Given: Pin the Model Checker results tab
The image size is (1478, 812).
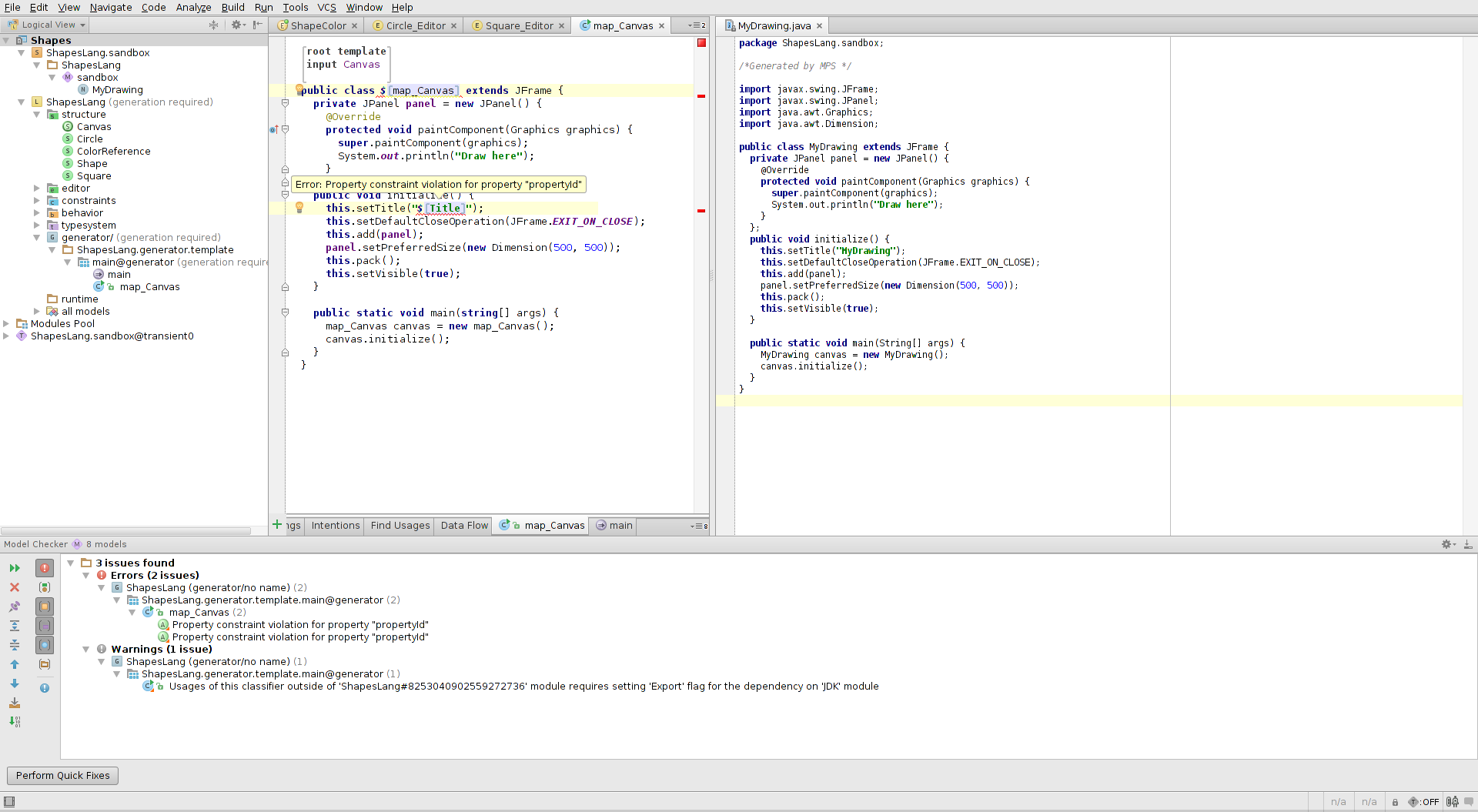Looking at the screenshot, I should point(15,606).
